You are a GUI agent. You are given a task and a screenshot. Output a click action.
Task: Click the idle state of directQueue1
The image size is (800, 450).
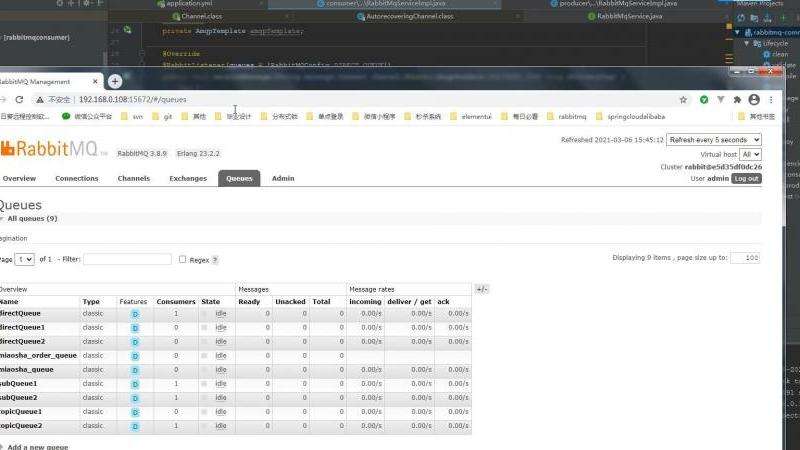tap(221, 328)
